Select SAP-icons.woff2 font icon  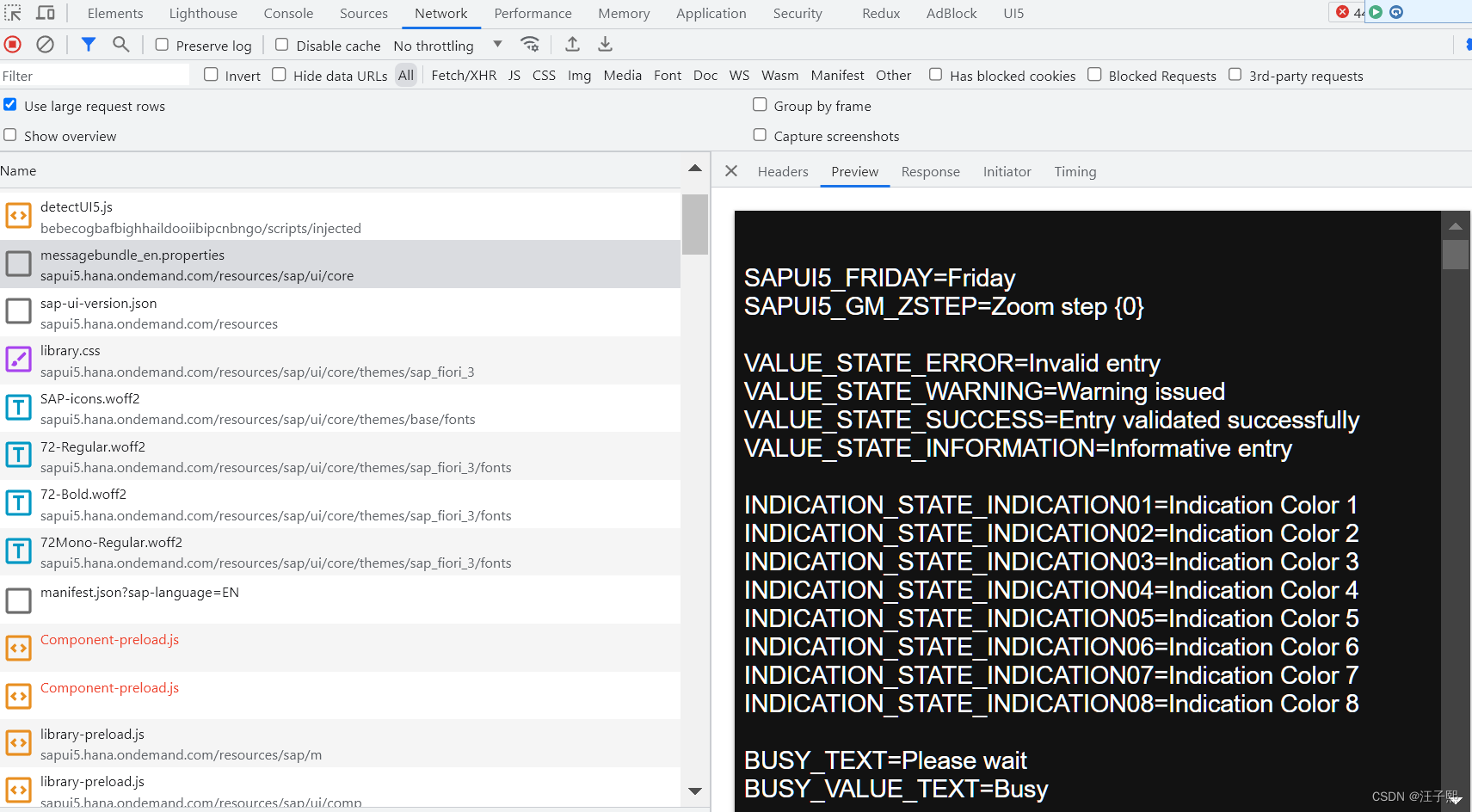pyautogui.click(x=18, y=407)
